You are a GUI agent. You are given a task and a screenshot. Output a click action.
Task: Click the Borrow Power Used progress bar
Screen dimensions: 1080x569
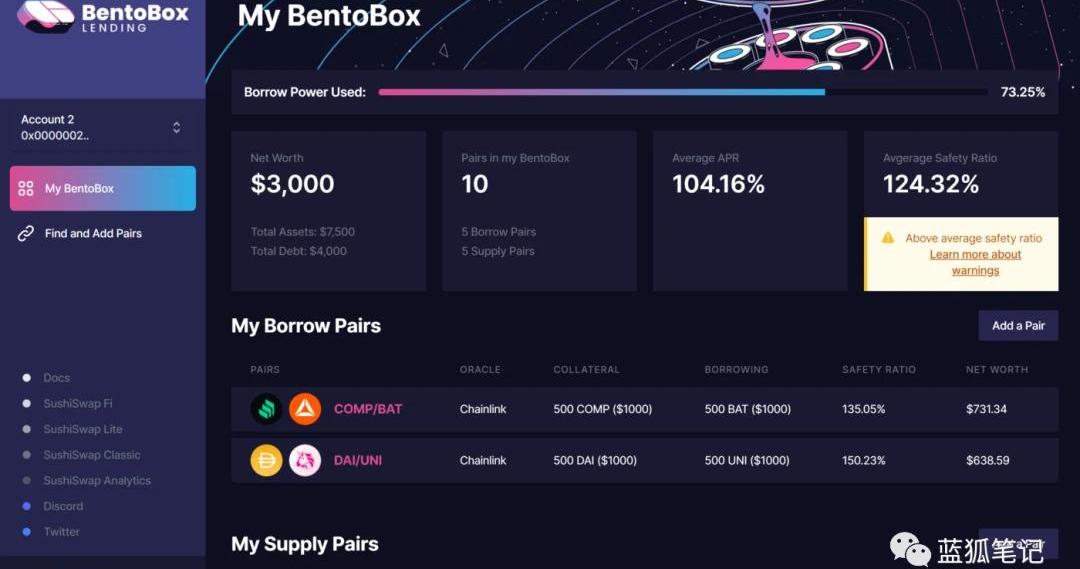click(682, 92)
